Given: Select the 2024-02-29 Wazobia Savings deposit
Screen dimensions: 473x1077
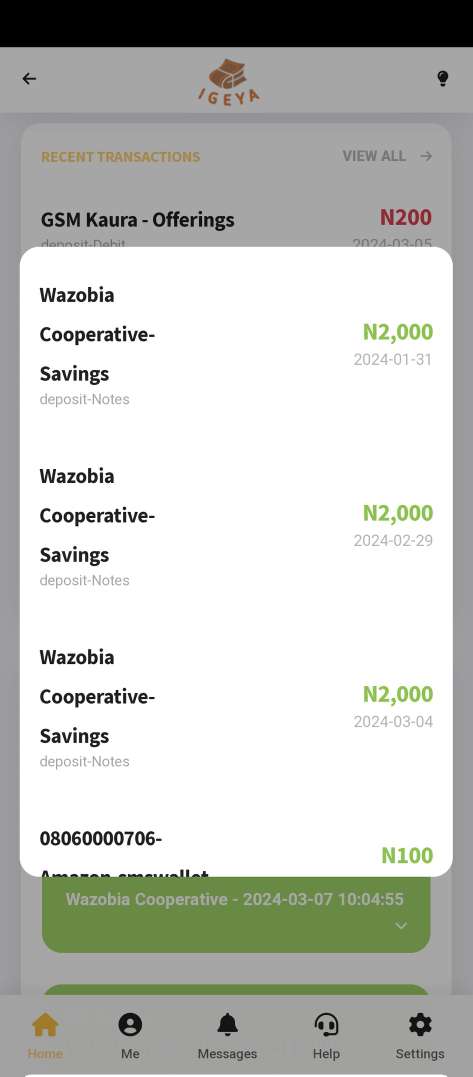Looking at the screenshot, I should [x=236, y=528].
